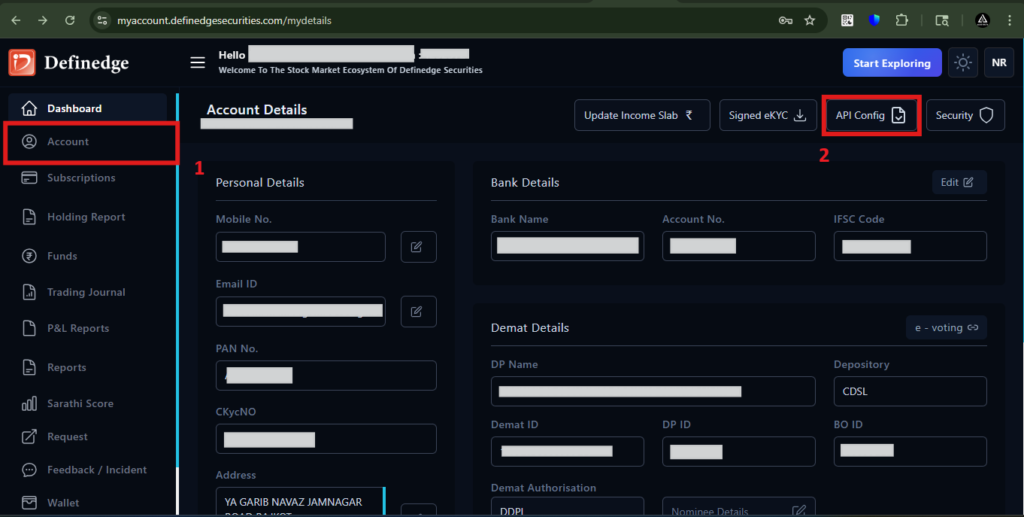1024x517 pixels.
Task: Click the NR profile avatar
Action: pyautogui.click(x=999, y=63)
